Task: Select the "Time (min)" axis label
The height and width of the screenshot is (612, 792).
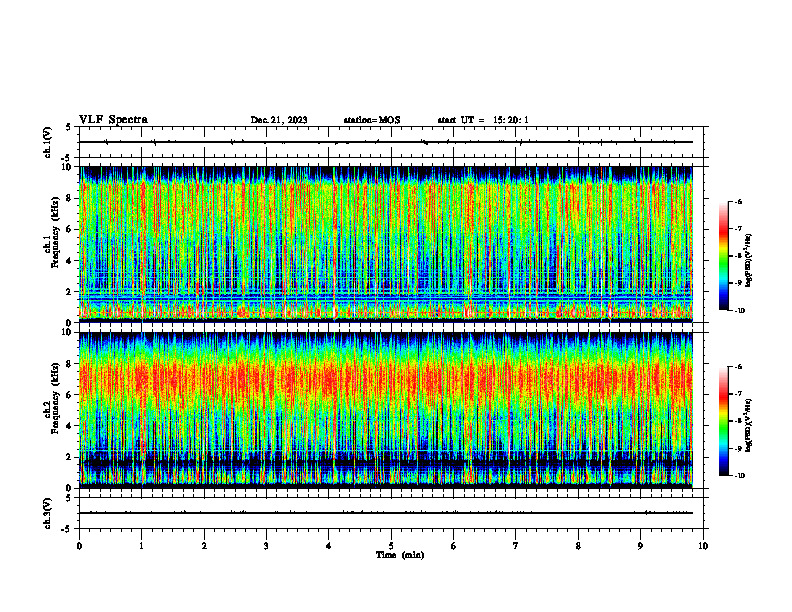Action: pos(400,555)
